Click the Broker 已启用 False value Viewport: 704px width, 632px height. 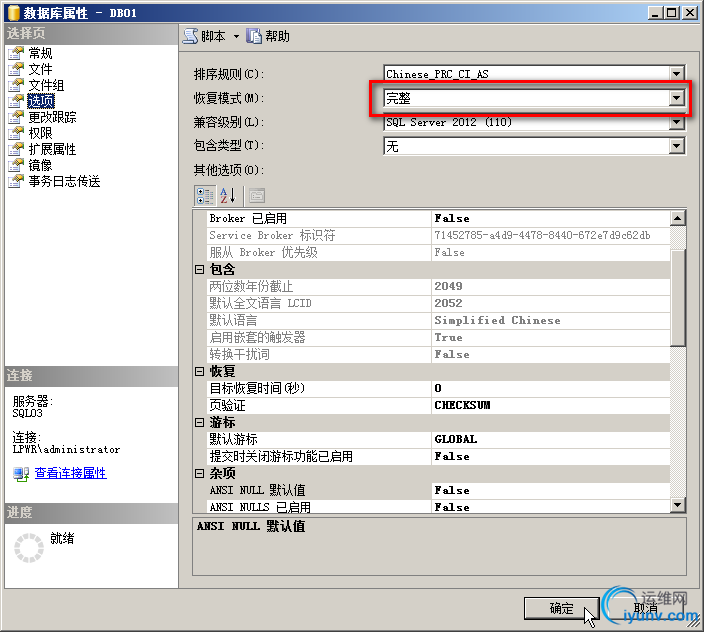click(550, 219)
